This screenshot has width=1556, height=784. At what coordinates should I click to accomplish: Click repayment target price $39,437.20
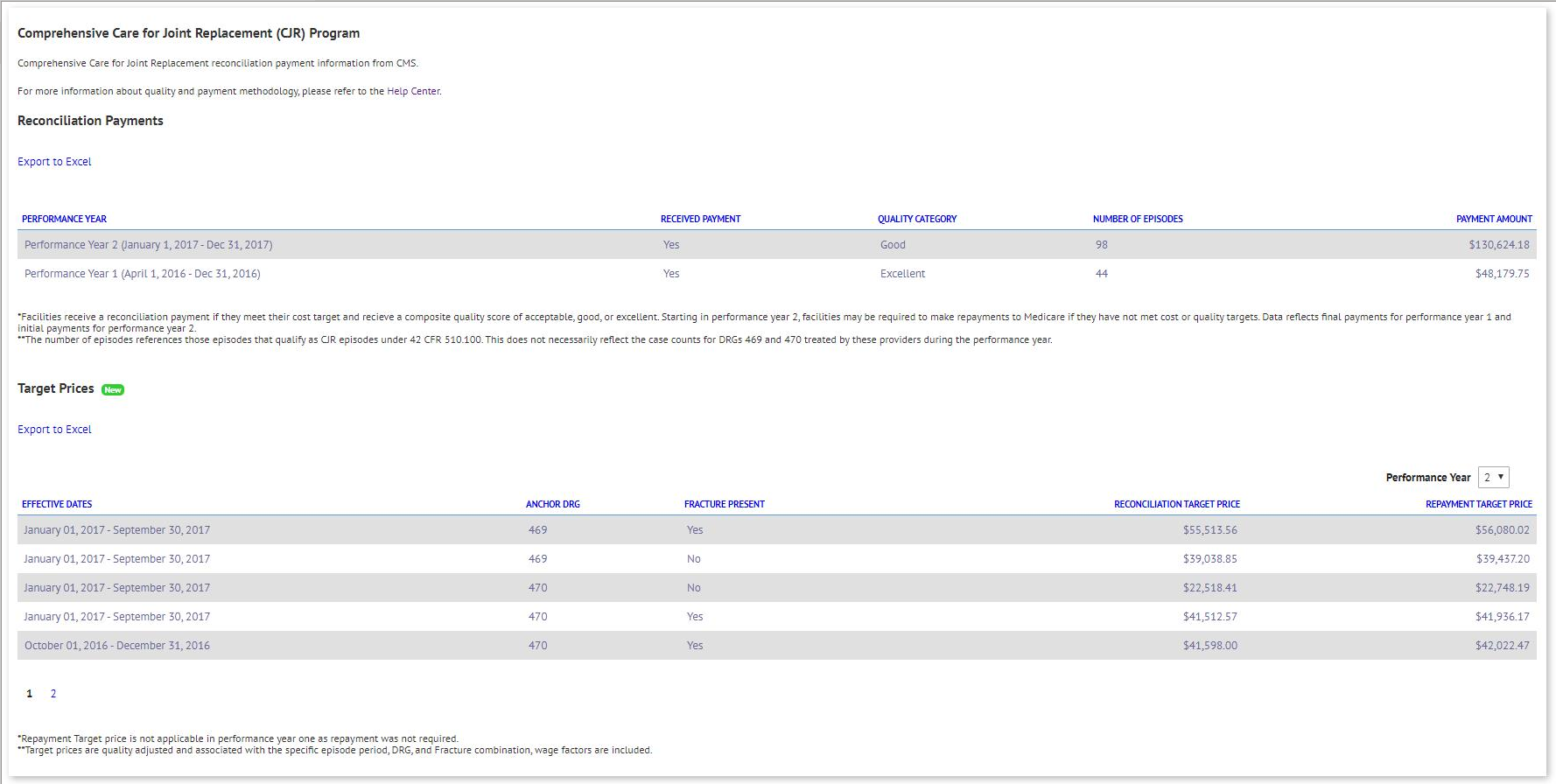coord(1503,559)
